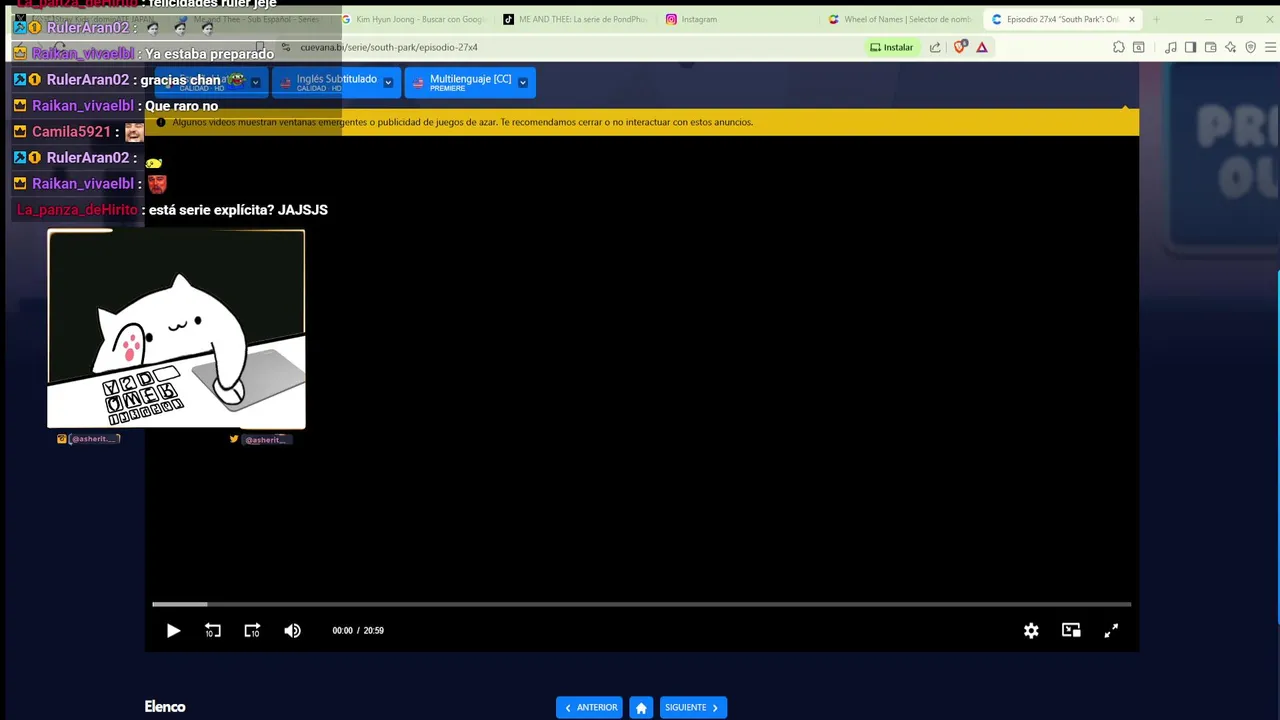Screen dimensions: 1280x720
Task: Switch to the ME AND THEE TikTok tab
Action: [x=576, y=19]
